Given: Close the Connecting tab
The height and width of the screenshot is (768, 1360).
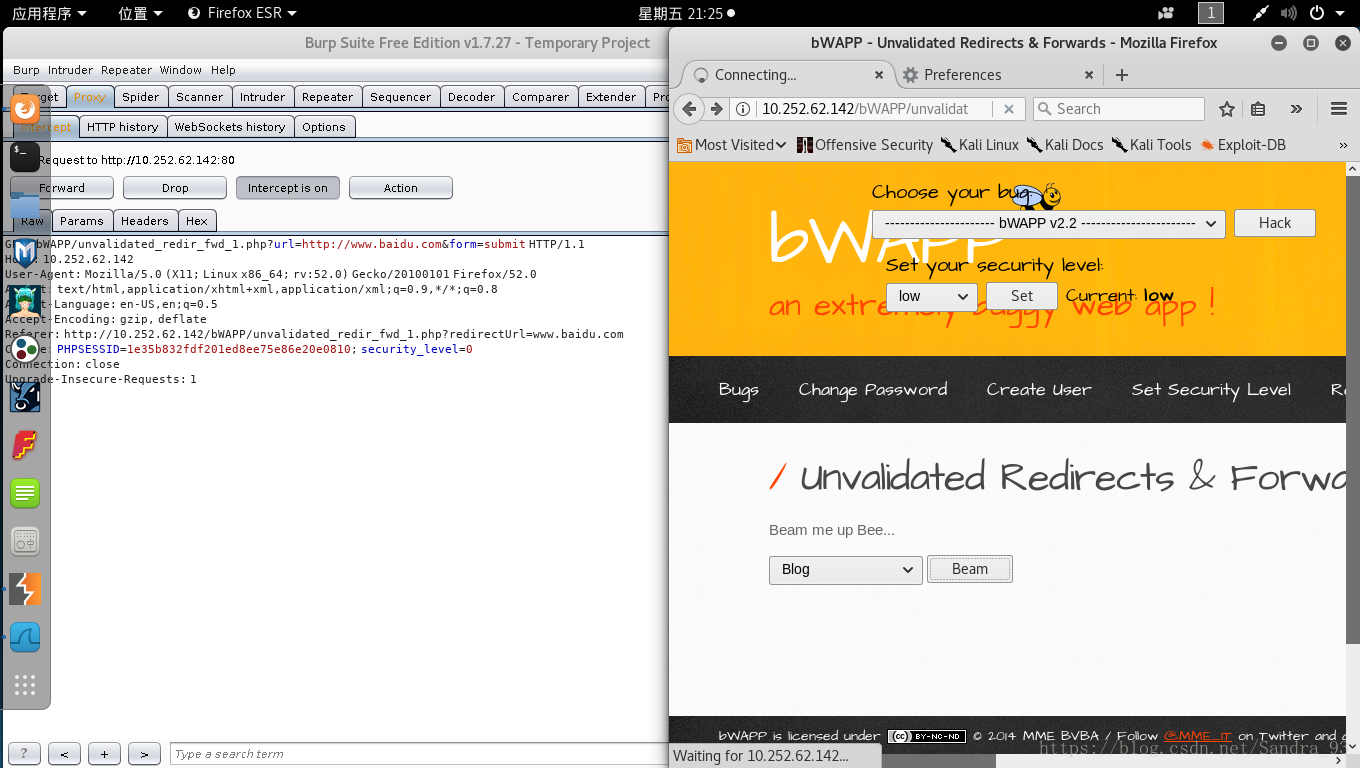Looking at the screenshot, I should point(879,75).
